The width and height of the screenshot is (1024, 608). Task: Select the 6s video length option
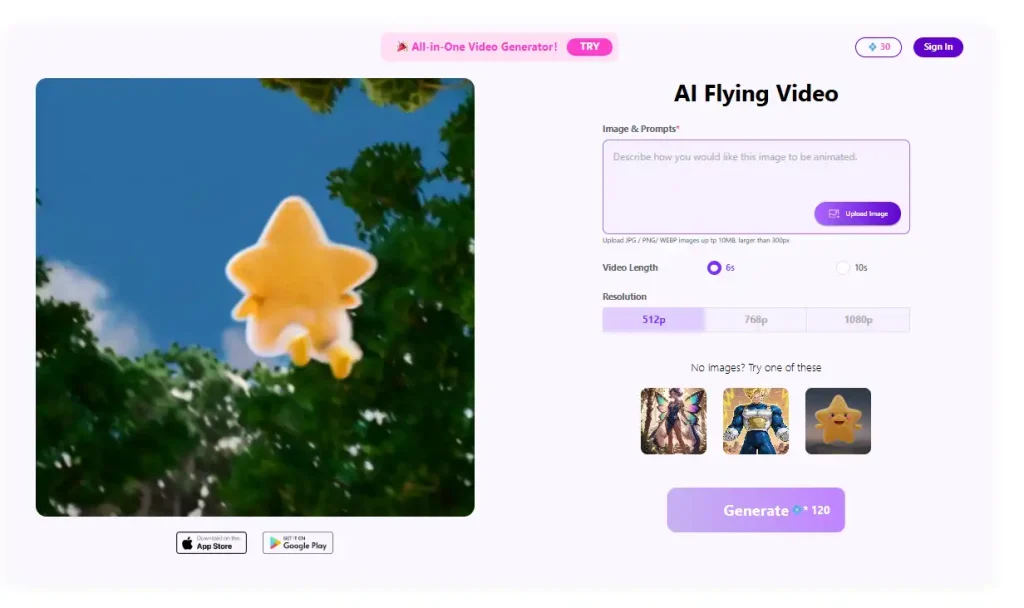tap(714, 268)
